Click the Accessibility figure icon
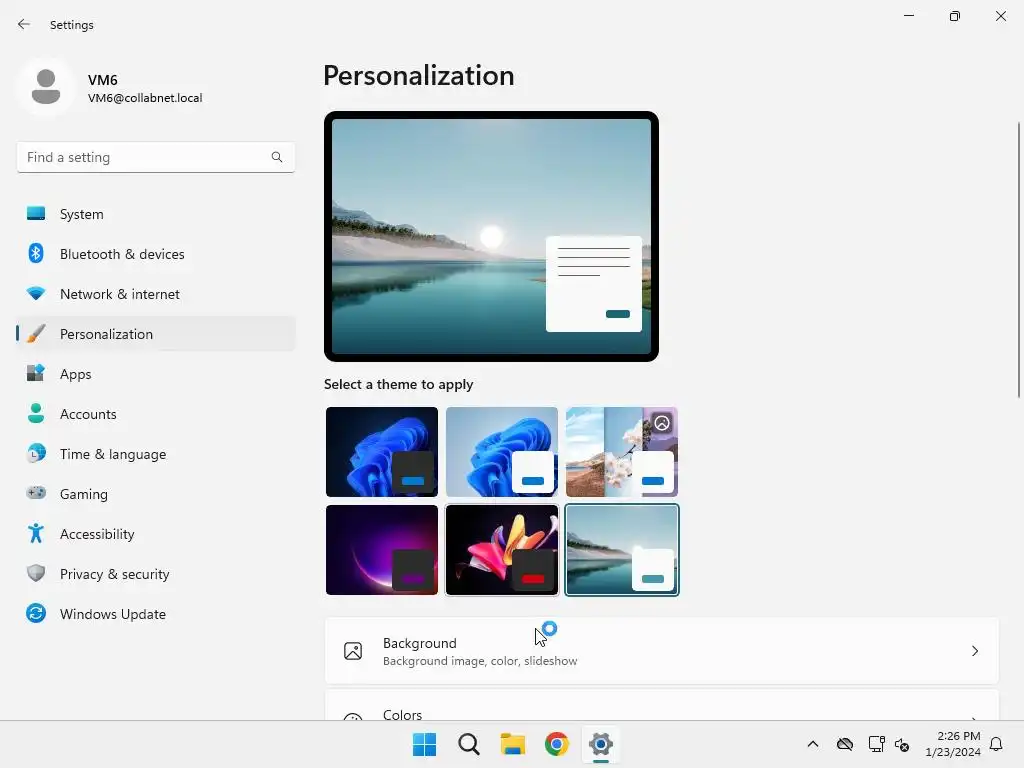1024x768 pixels. [x=36, y=534]
